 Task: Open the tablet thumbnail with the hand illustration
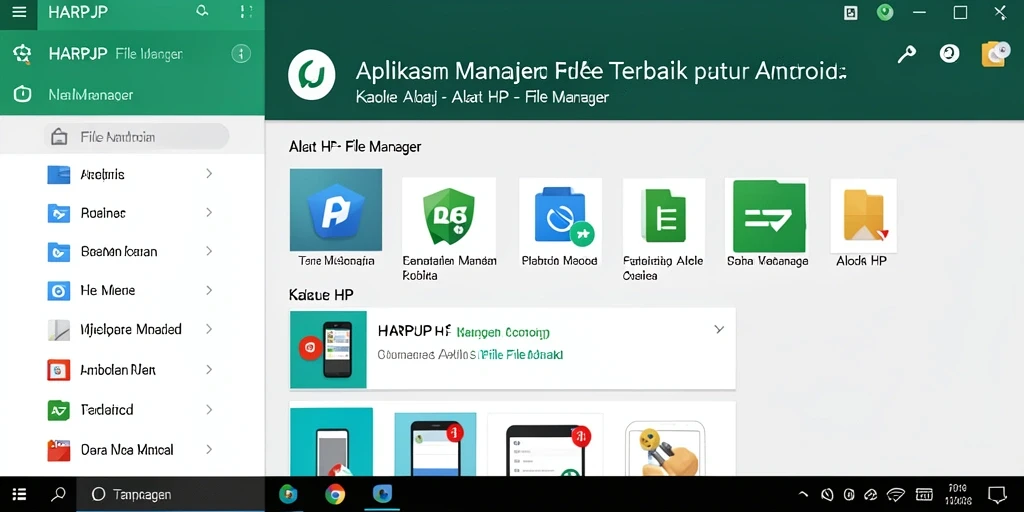pyautogui.click(x=664, y=447)
